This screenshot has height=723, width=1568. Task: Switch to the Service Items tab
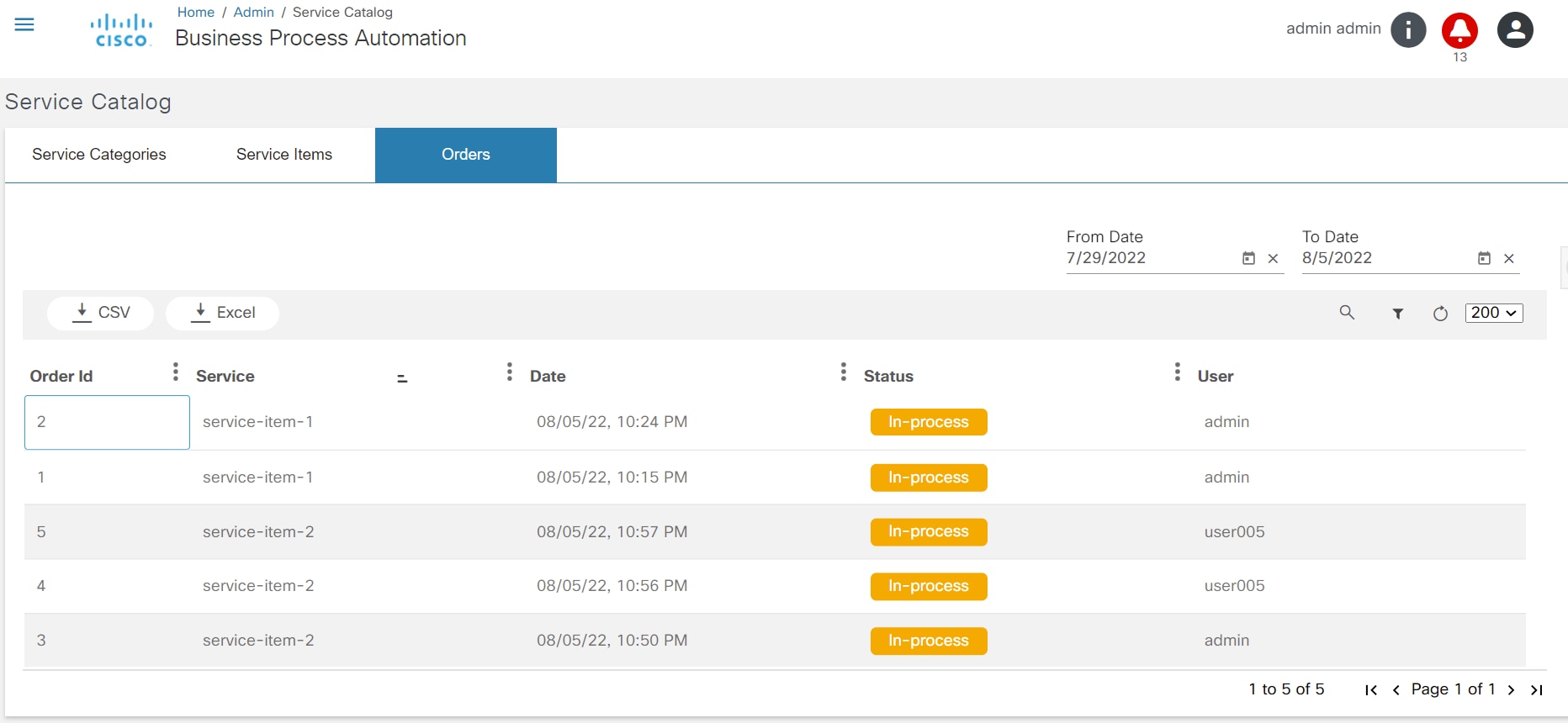(x=284, y=155)
